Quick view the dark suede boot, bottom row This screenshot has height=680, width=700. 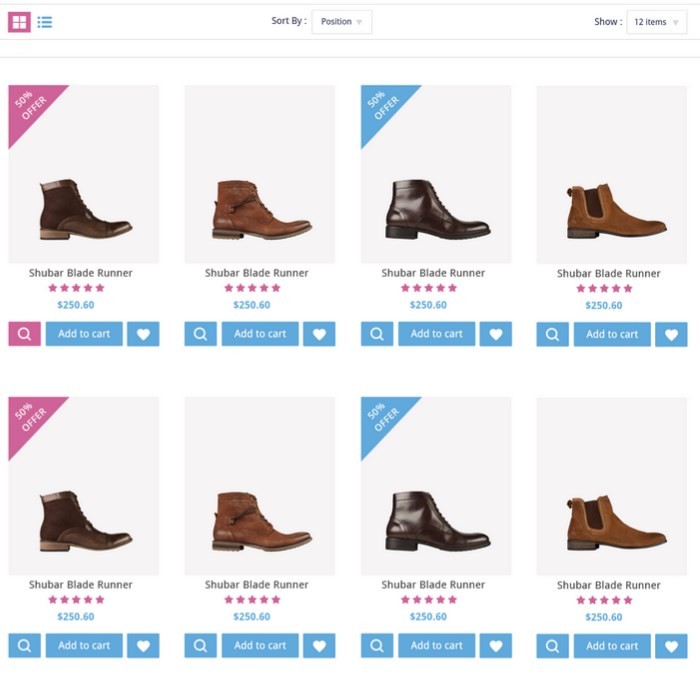click(x=25, y=646)
